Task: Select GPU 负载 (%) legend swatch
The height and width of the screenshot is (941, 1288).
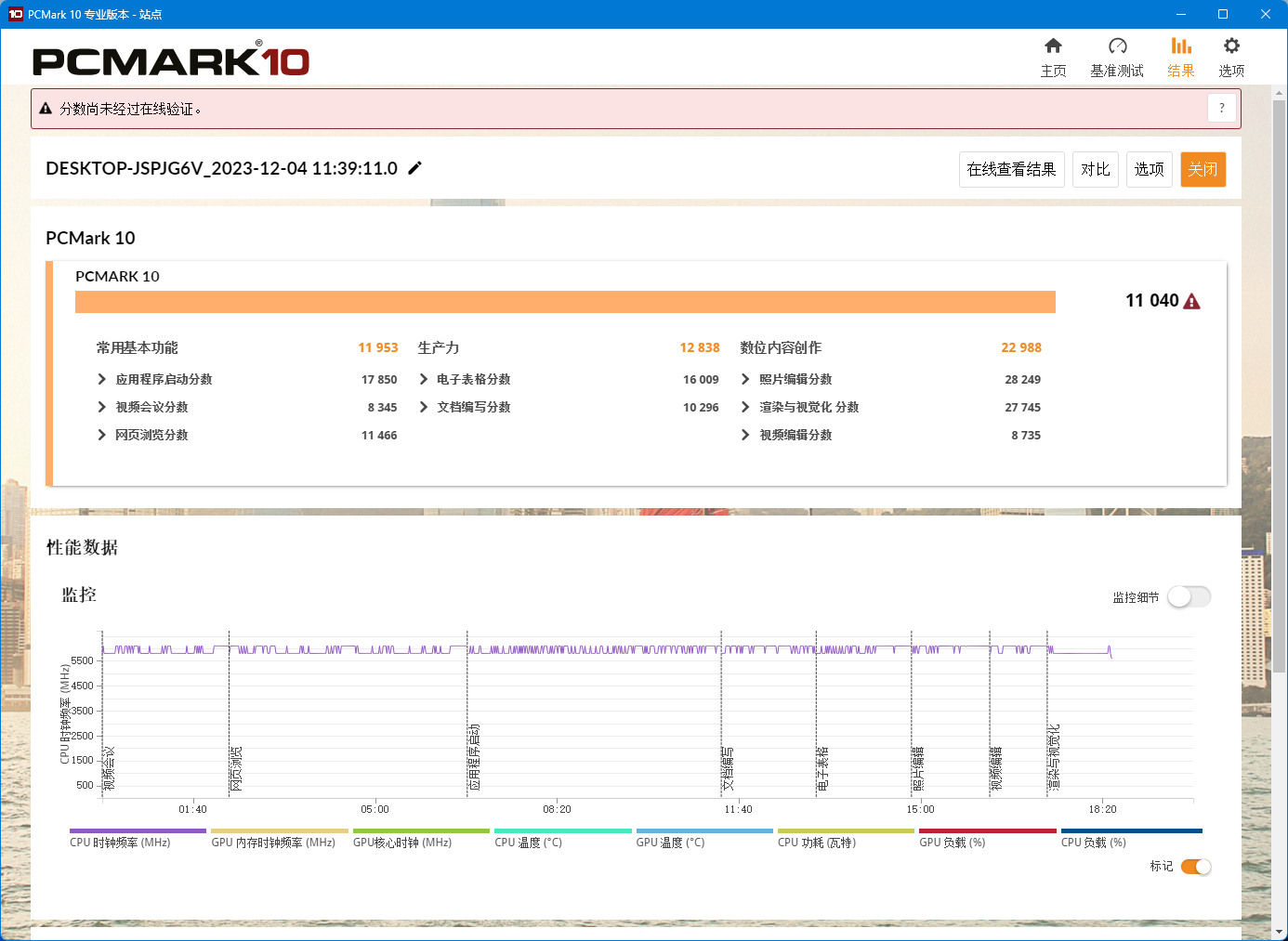Action: click(x=988, y=830)
